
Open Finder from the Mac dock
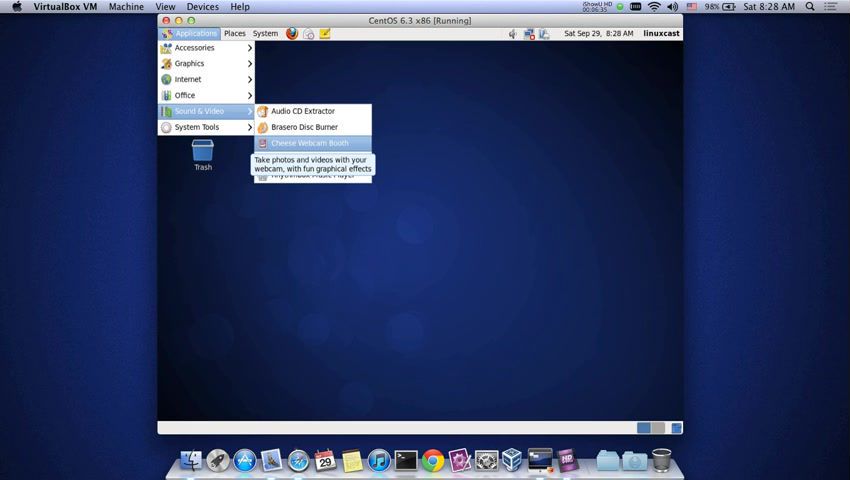coord(191,460)
